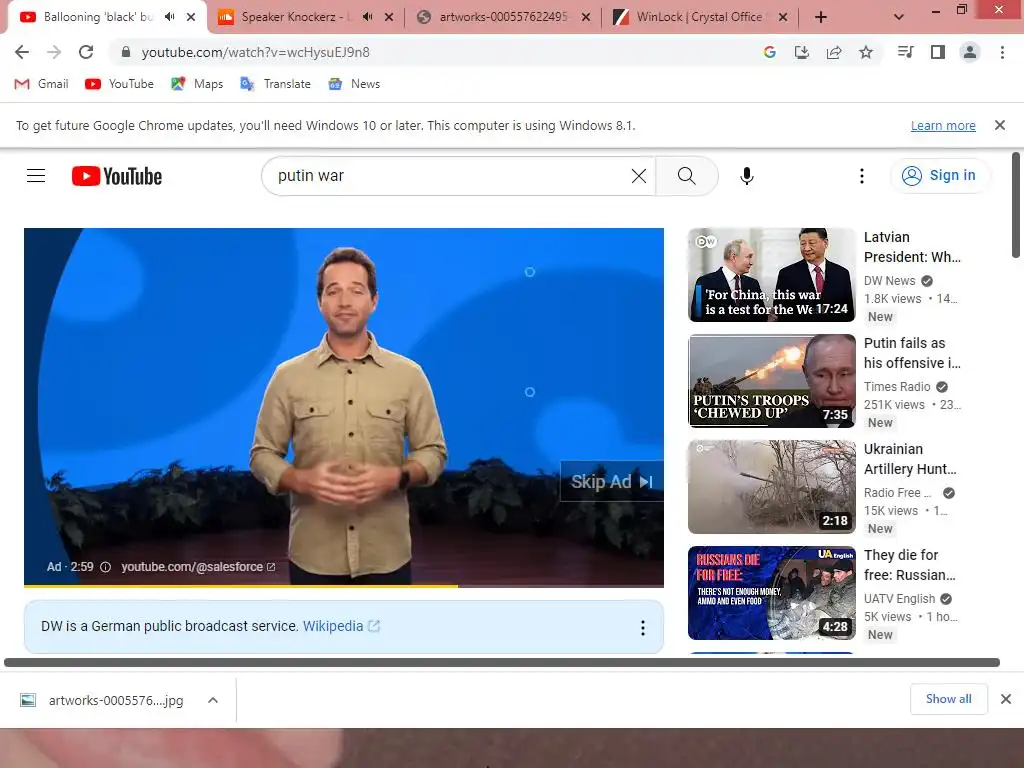The width and height of the screenshot is (1024, 768).
Task: Click vertical page scrollbar
Action: pos(1016,205)
